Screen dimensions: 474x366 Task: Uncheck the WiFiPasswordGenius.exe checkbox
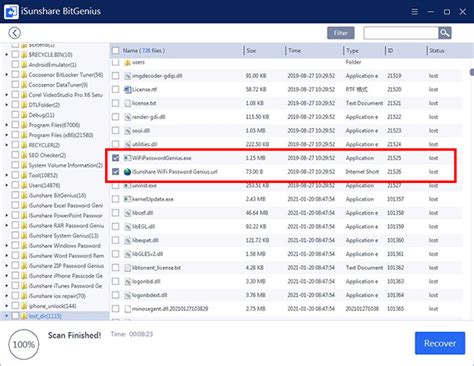115,158
